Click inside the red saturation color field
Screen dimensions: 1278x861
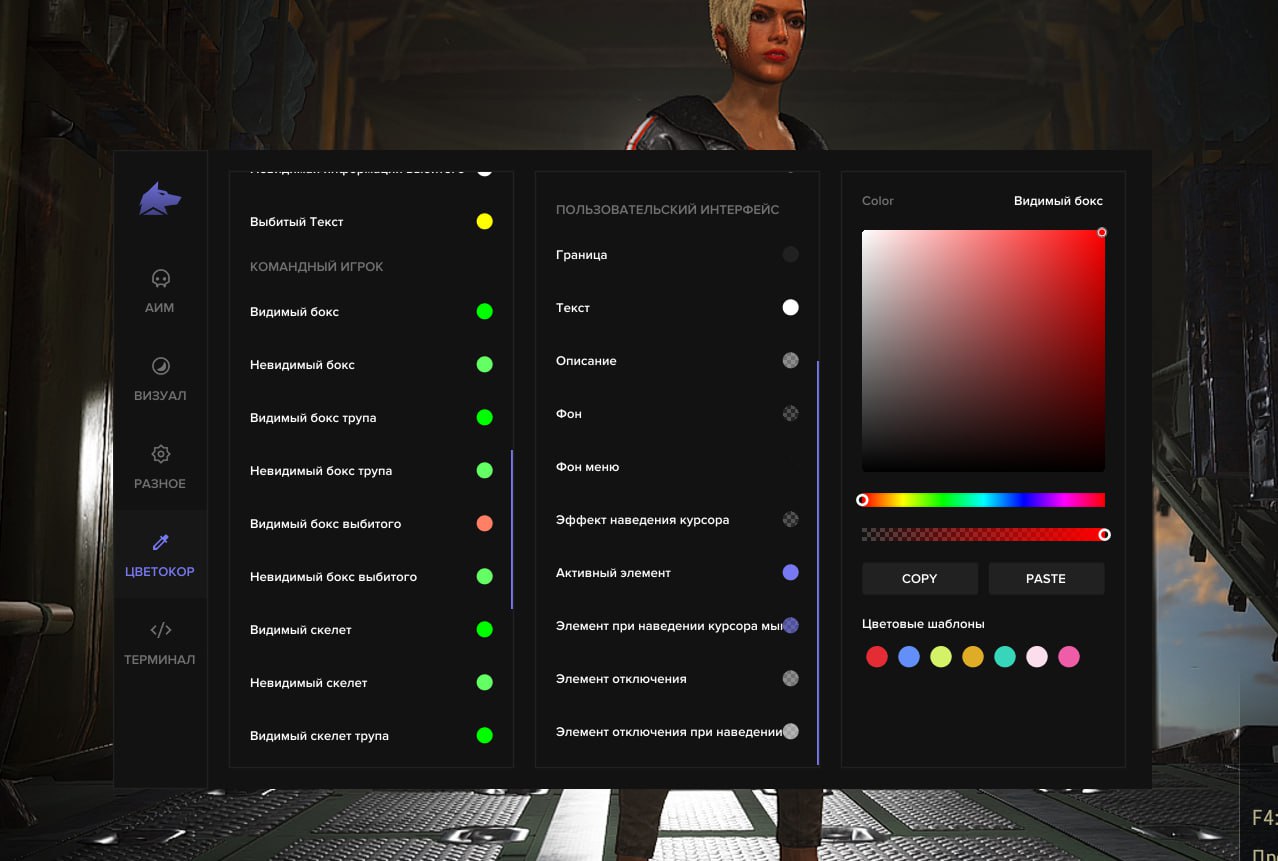coord(983,350)
